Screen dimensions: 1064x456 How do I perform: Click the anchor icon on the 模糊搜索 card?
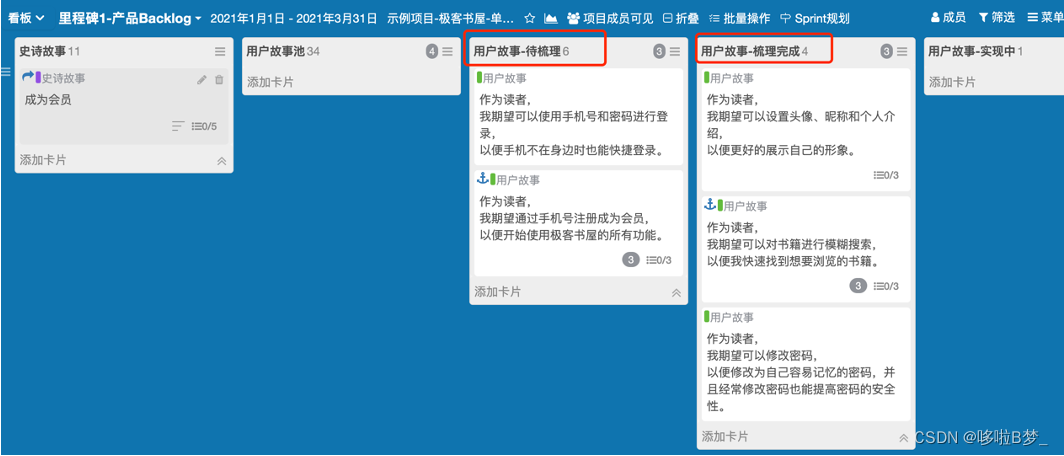click(710, 204)
